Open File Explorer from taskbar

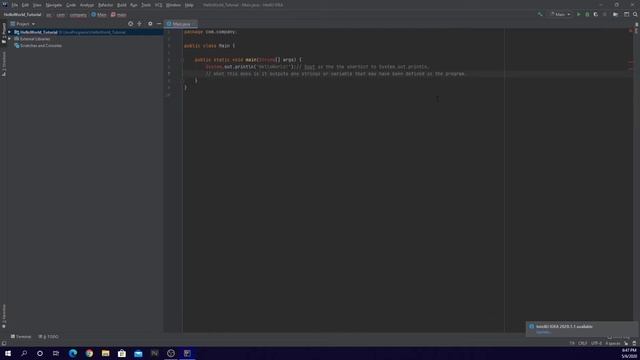[106, 353]
